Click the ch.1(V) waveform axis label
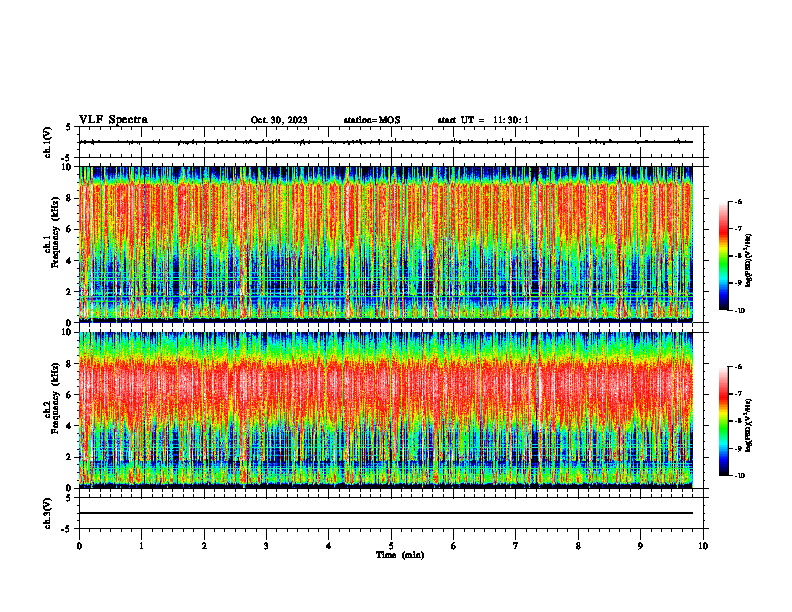Viewport: 792px width, 612px height. pos(47,142)
